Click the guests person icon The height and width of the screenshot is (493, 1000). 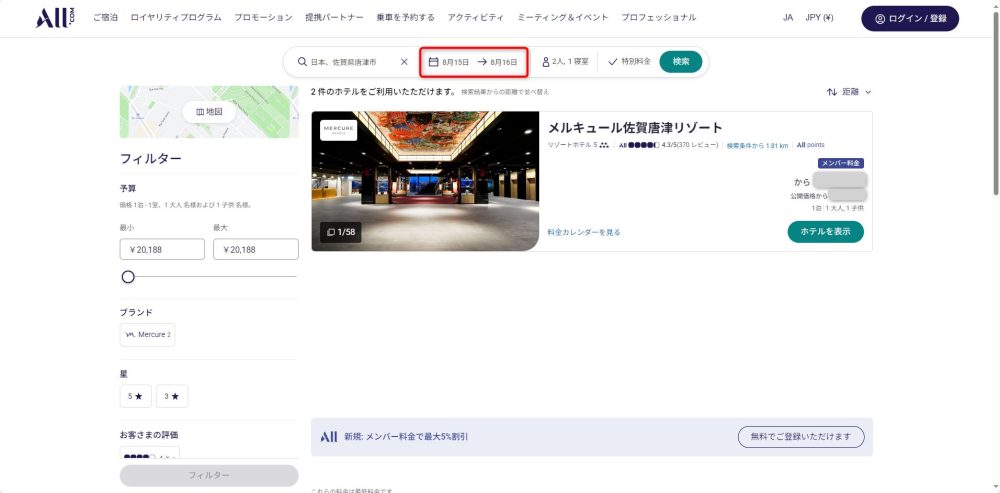coord(546,62)
